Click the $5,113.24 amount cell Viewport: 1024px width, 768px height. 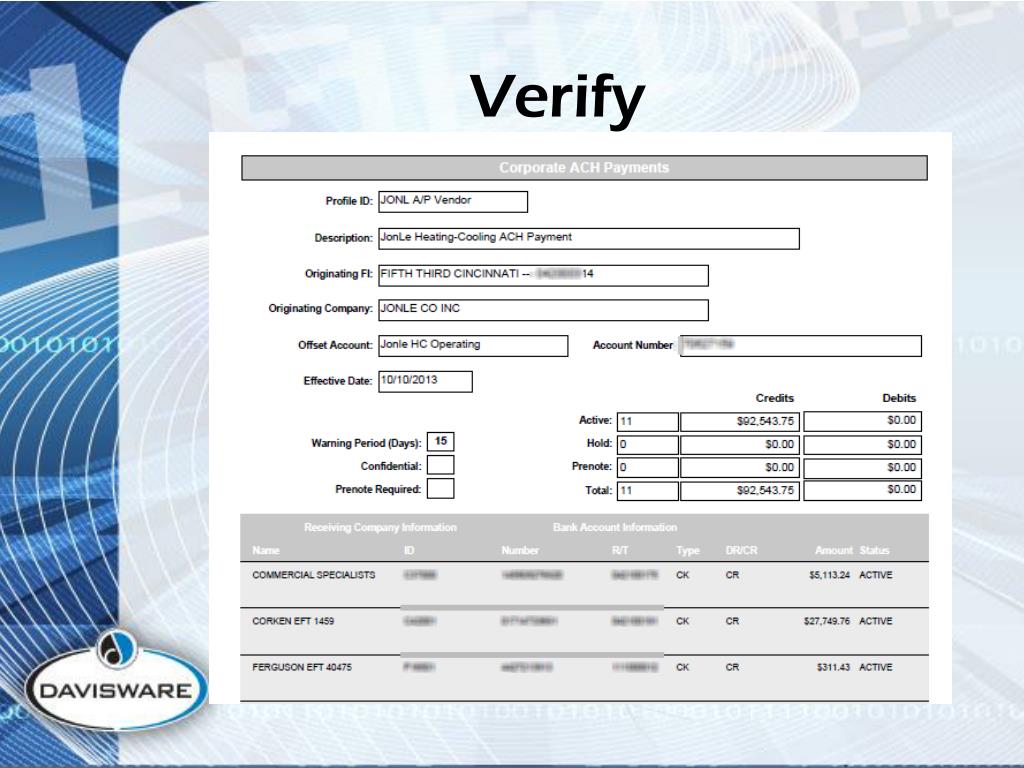[829, 575]
